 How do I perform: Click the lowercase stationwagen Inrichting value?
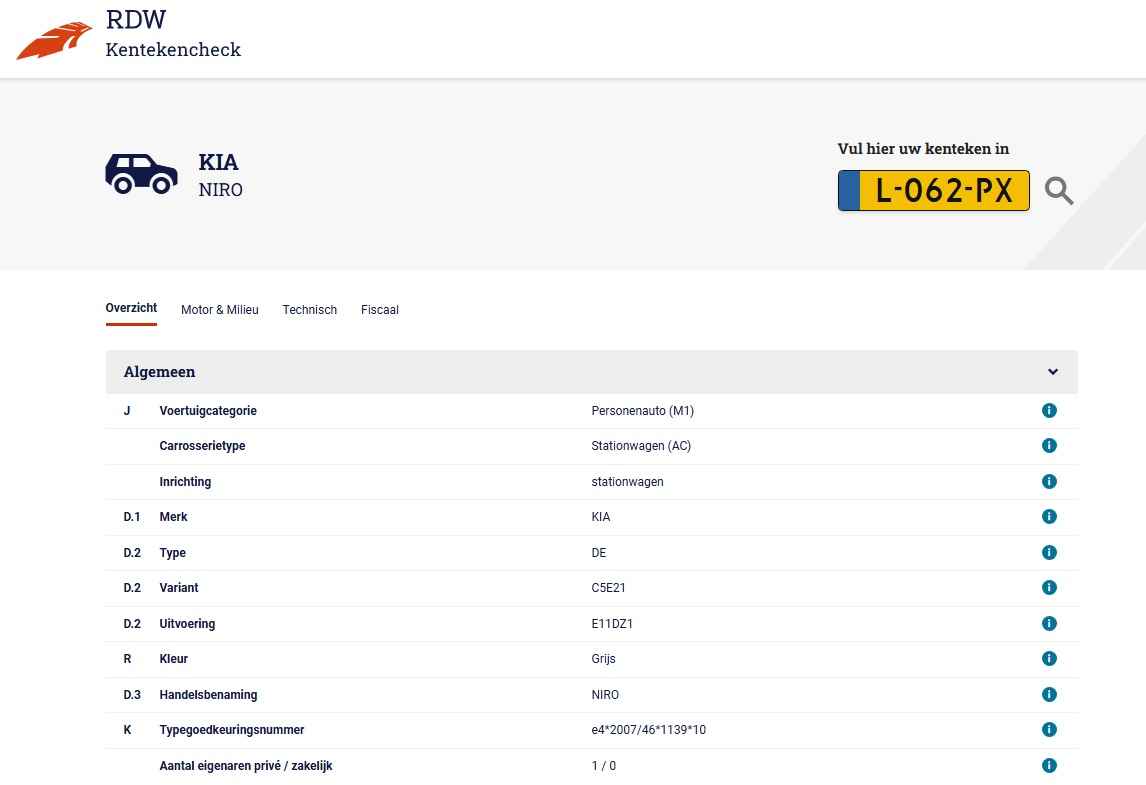pos(627,482)
